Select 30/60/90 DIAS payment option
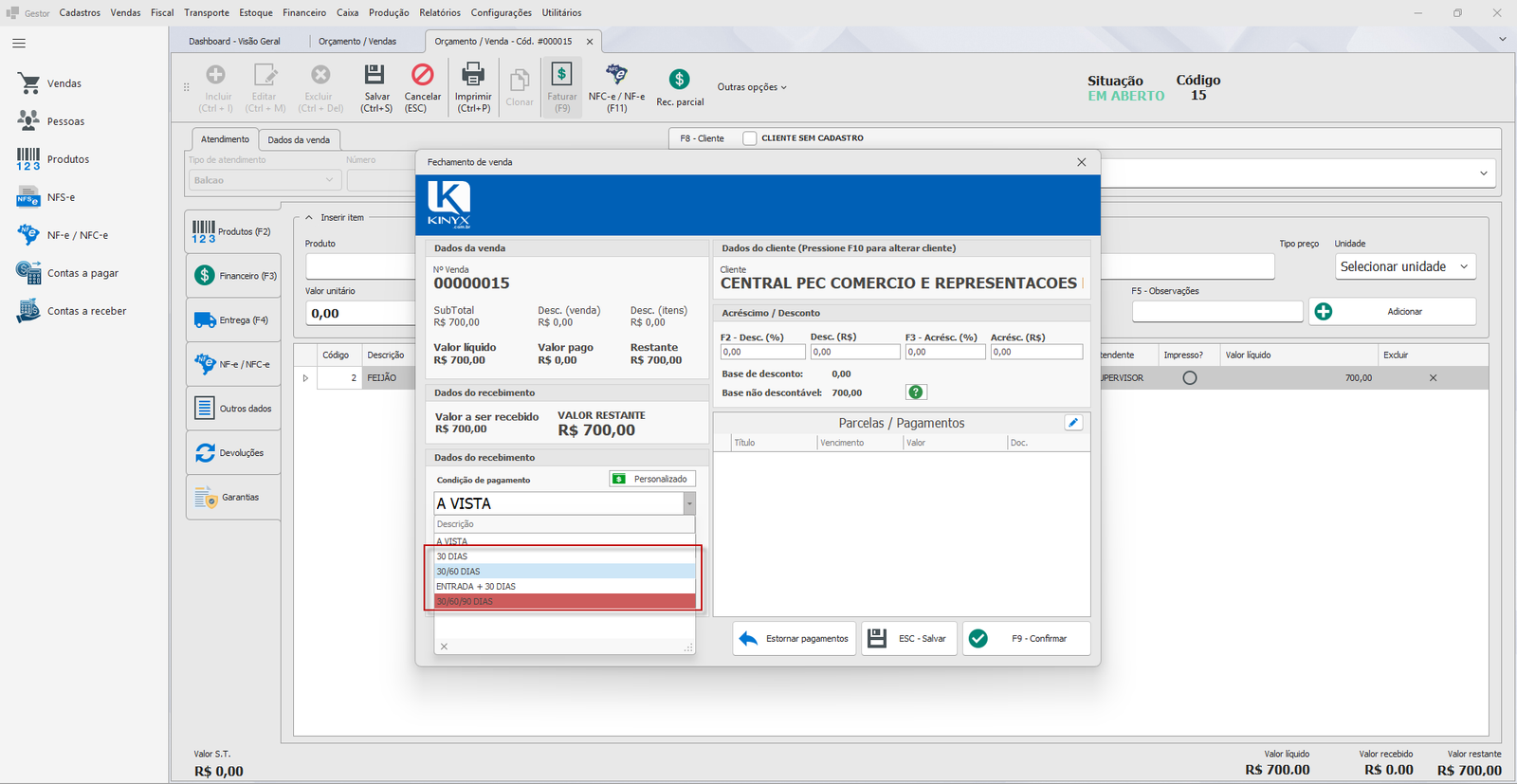Image resolution: width=1517 pixels, height=784 pixels. (564, 602)
